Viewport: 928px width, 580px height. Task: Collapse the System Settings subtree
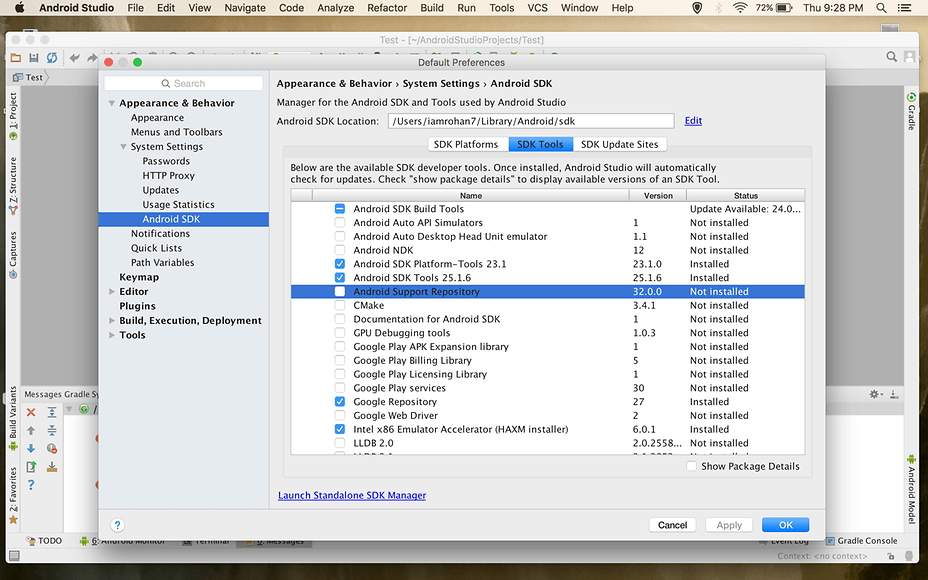(123, 147)
